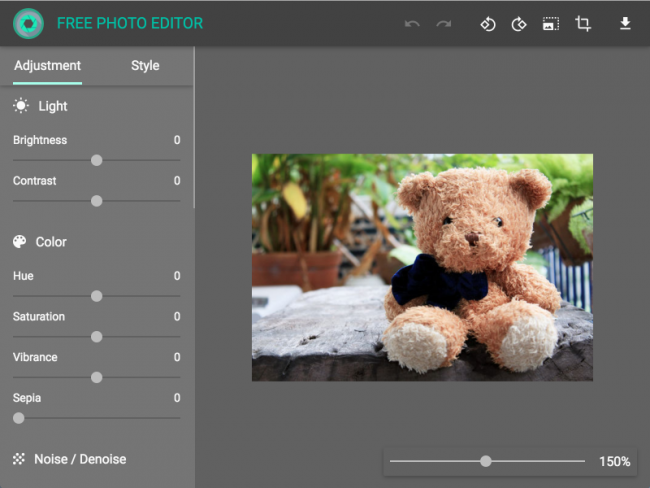650x488 pixels.
Task: Click the Noise / Denoise heading
Action: click(80, 459)
